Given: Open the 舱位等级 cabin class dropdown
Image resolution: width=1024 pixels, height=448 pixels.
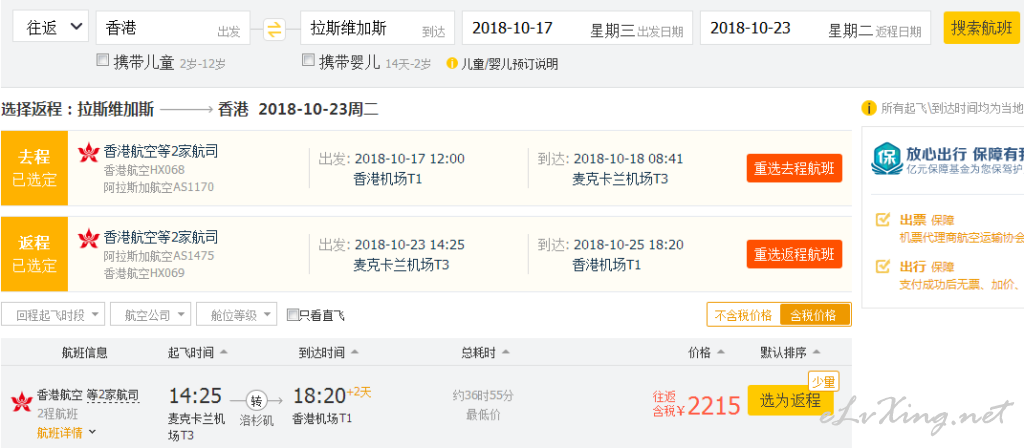Looking at the screenshot, I should pos(236,314).
